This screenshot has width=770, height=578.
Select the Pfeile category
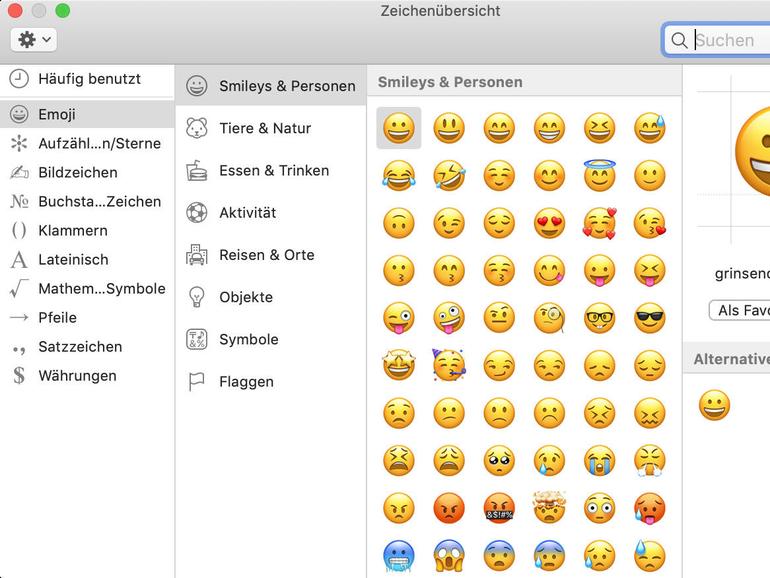tap(87, 318)
